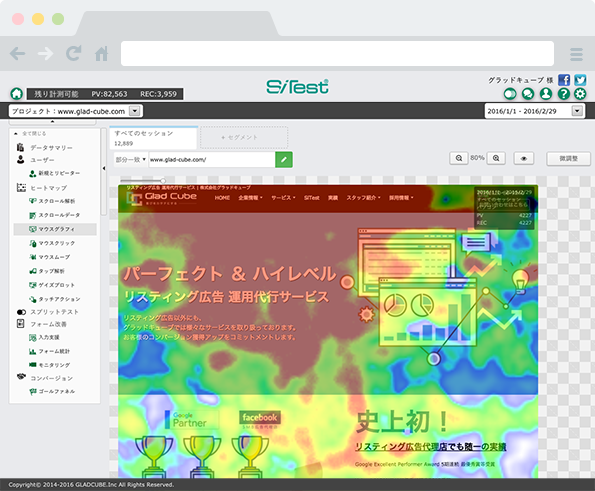
Task: Click the browser forward arrow
Action: 46,54
